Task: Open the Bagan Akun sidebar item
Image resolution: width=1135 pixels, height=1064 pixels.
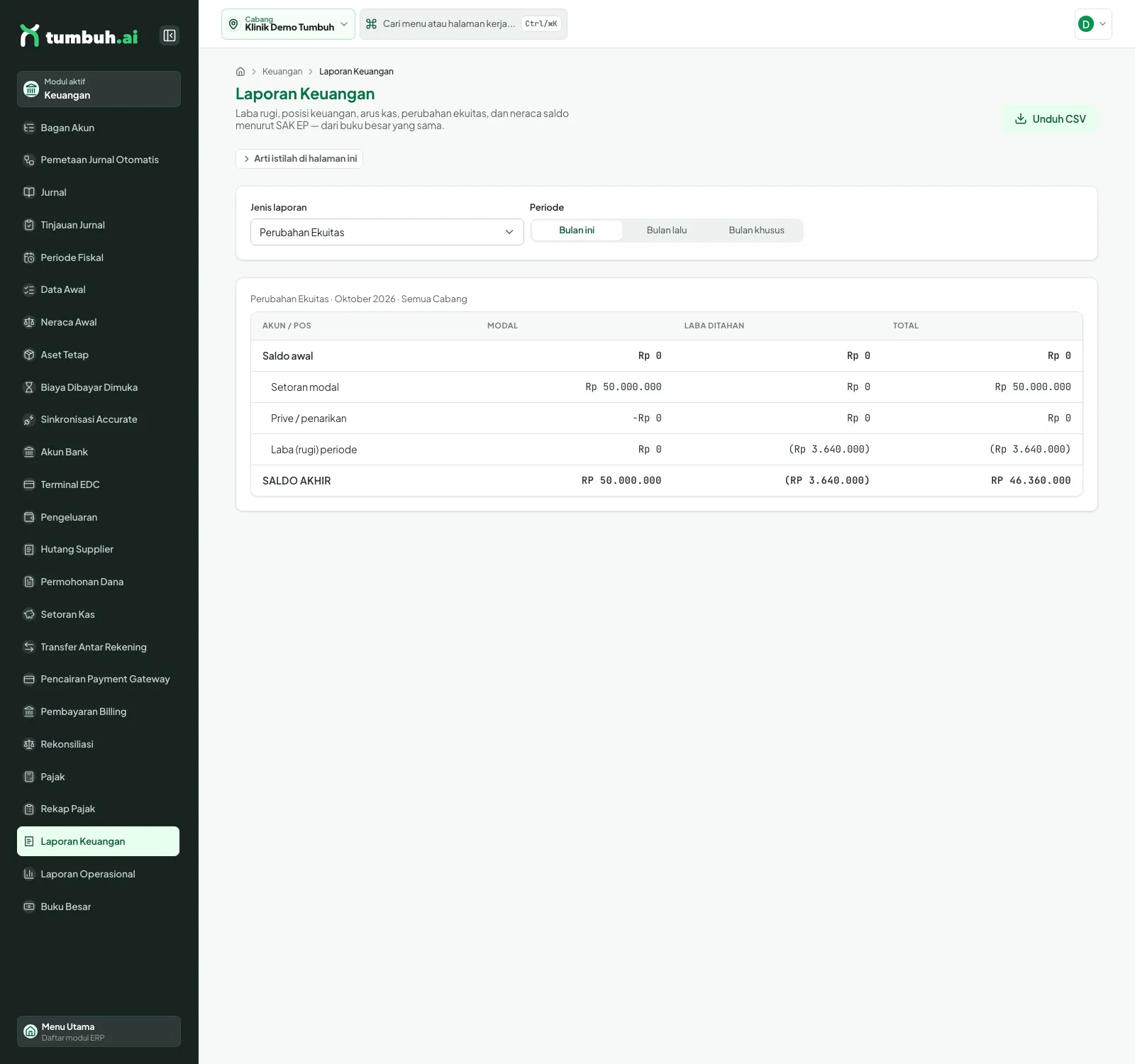Action: pyautogui.click(x=99, y=128)
